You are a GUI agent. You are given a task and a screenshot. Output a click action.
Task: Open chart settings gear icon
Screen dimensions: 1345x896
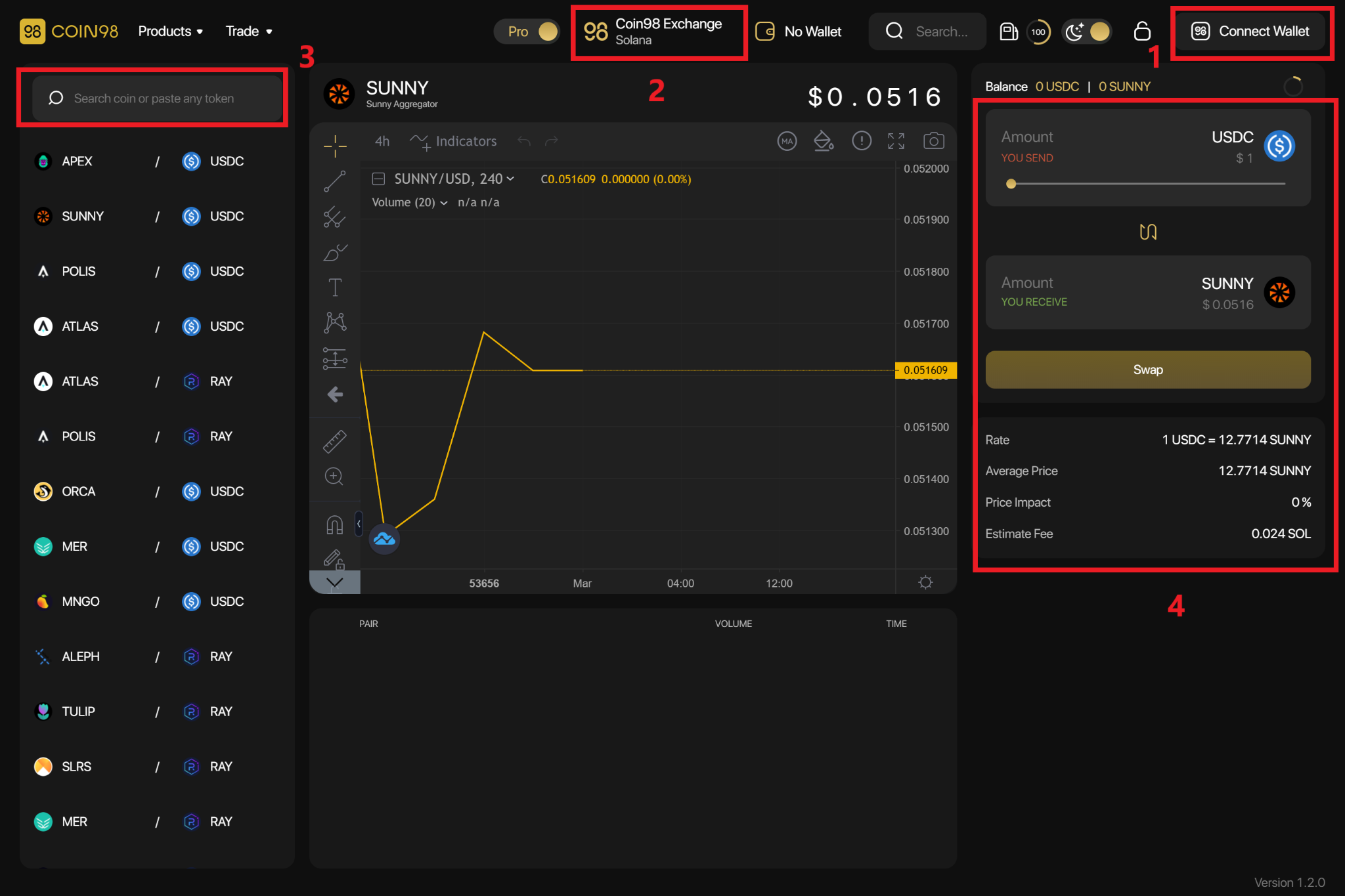pos(926,583)
